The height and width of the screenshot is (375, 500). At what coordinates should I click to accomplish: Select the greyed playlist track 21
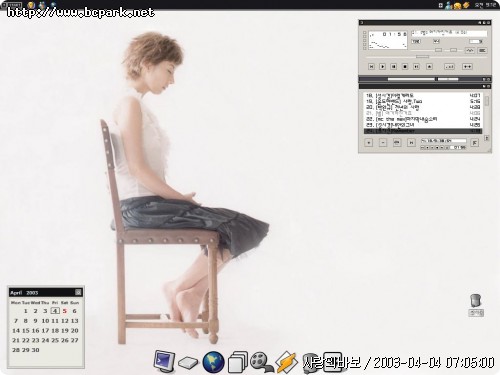click(423, 113)
